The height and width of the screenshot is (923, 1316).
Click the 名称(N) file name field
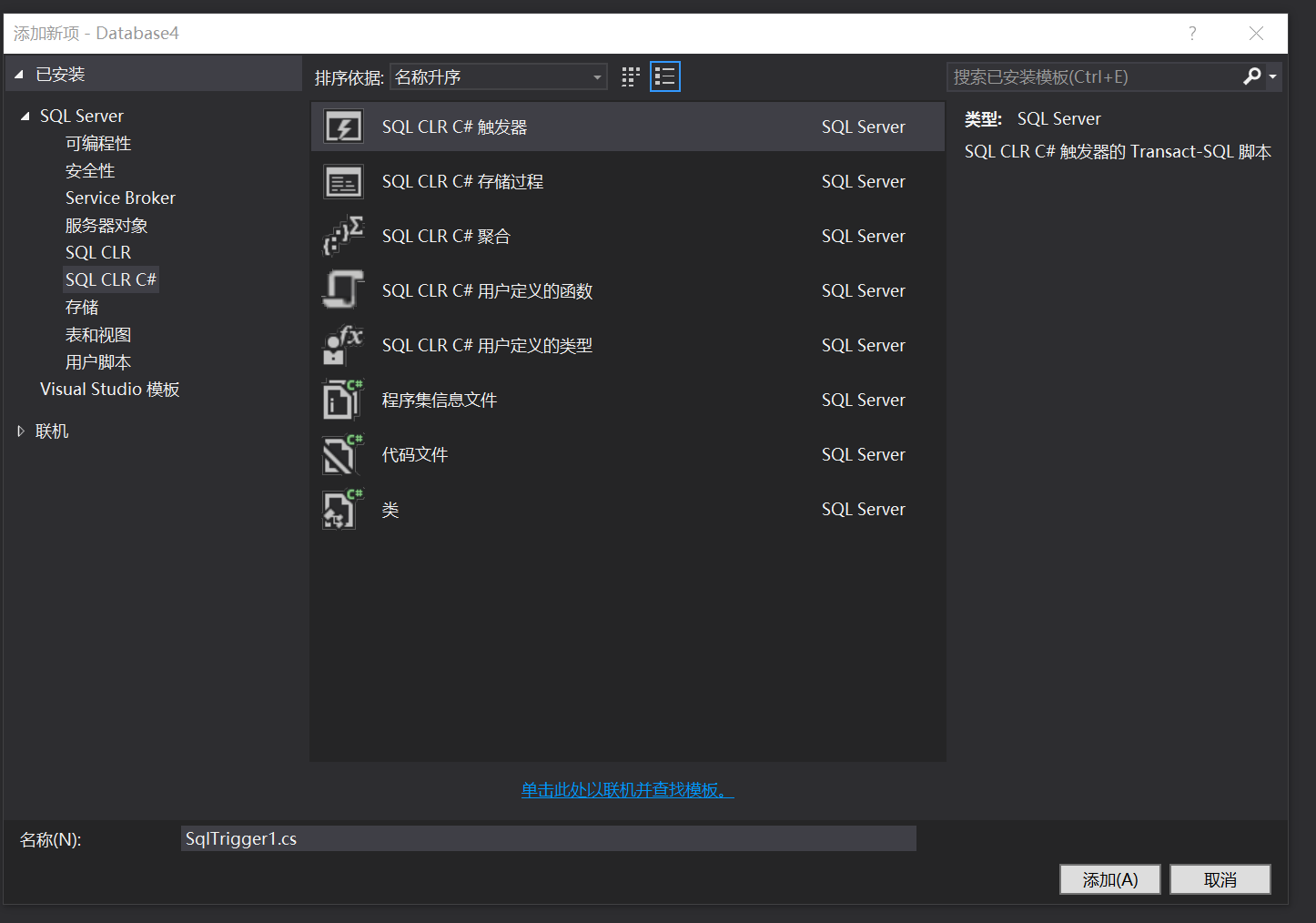coord(549,838)
